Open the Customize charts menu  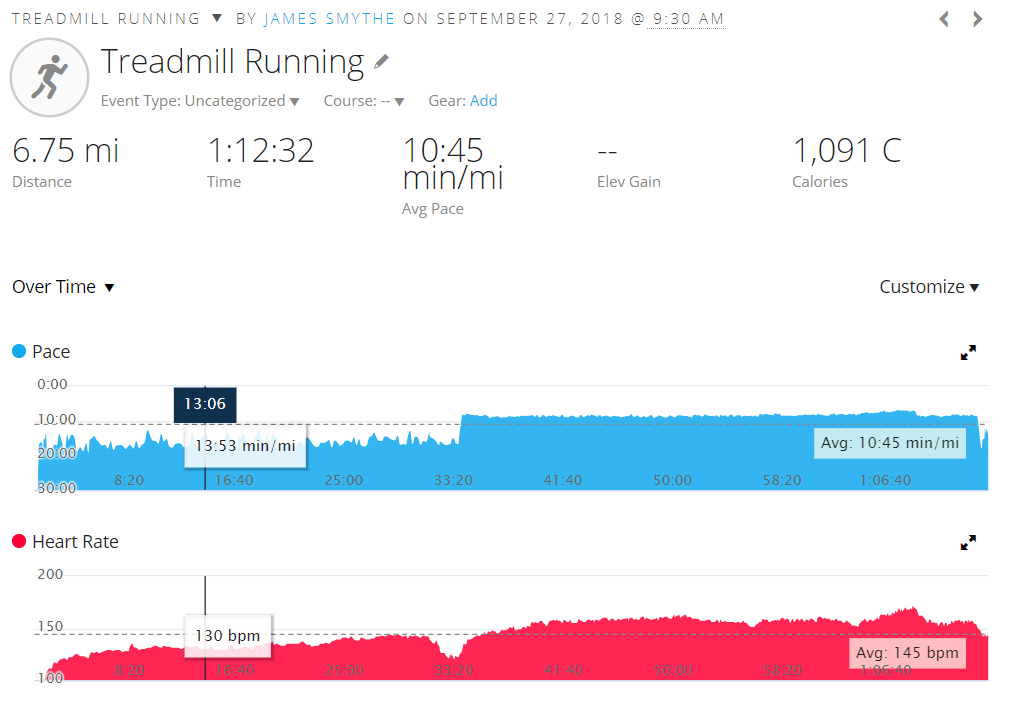tap(929, 287)
